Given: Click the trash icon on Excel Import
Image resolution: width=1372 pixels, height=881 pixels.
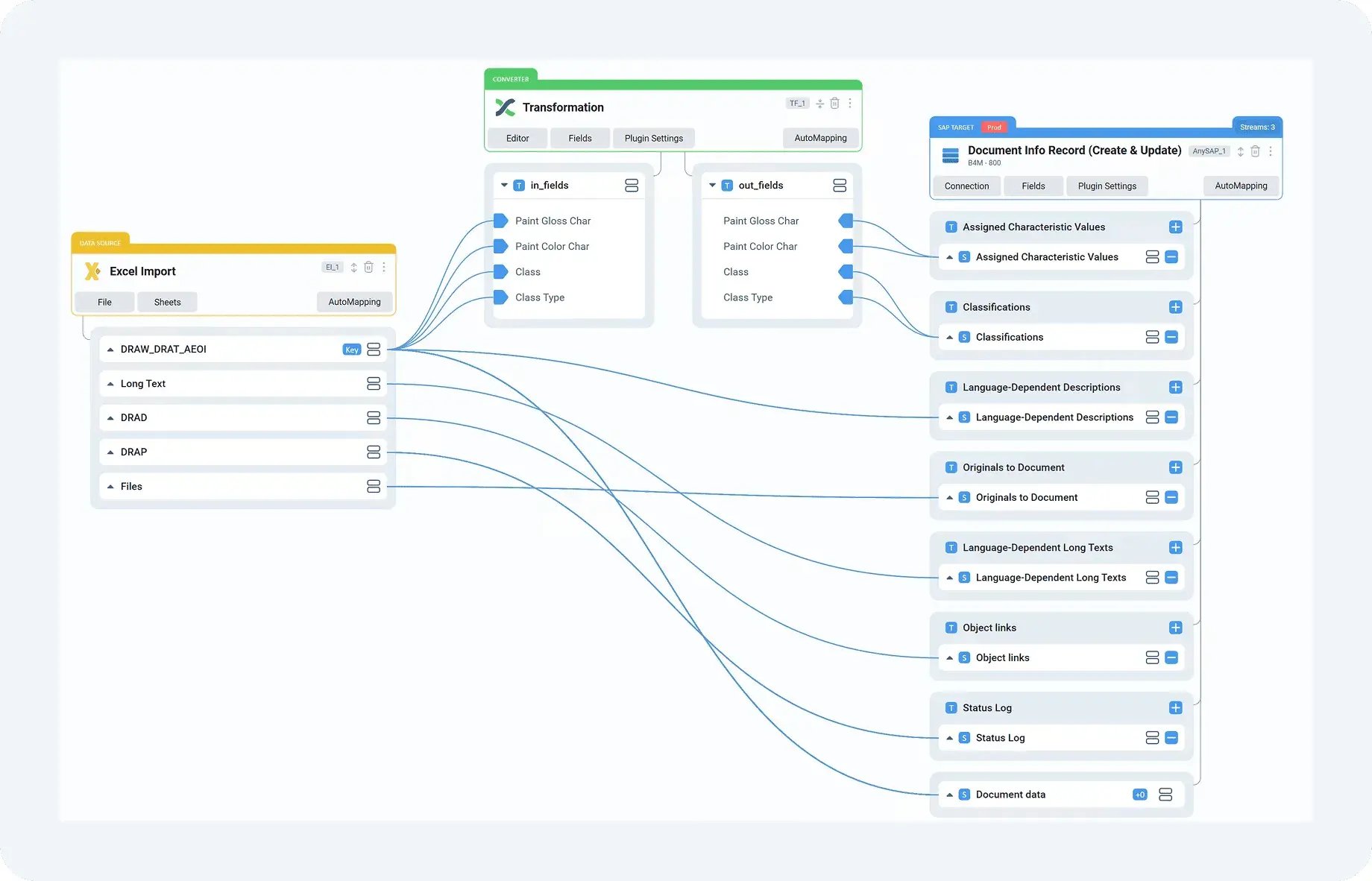Looking at the screenshot, I should point(368,267).
